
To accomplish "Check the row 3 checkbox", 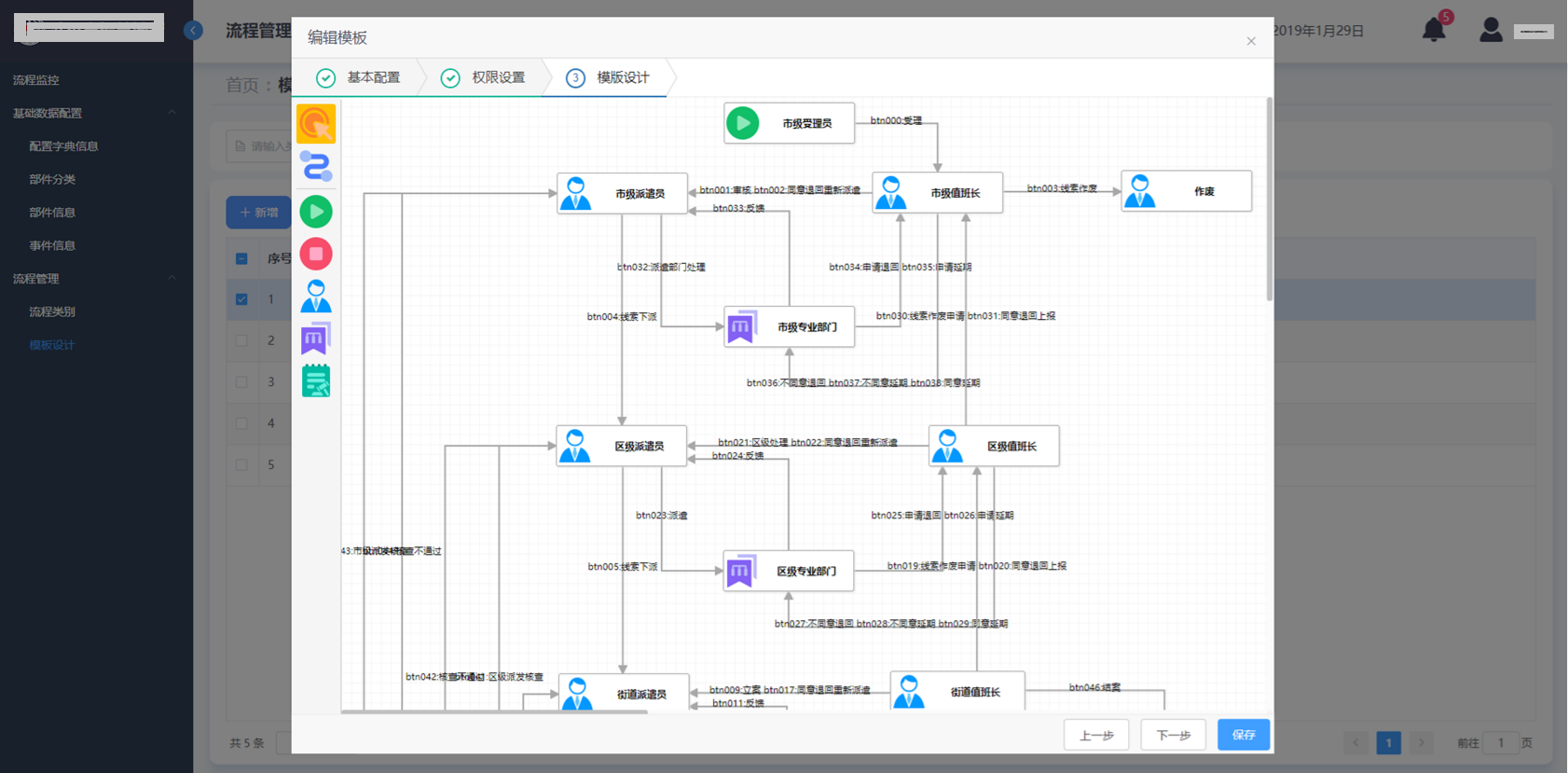I will [x=241, y=381].
